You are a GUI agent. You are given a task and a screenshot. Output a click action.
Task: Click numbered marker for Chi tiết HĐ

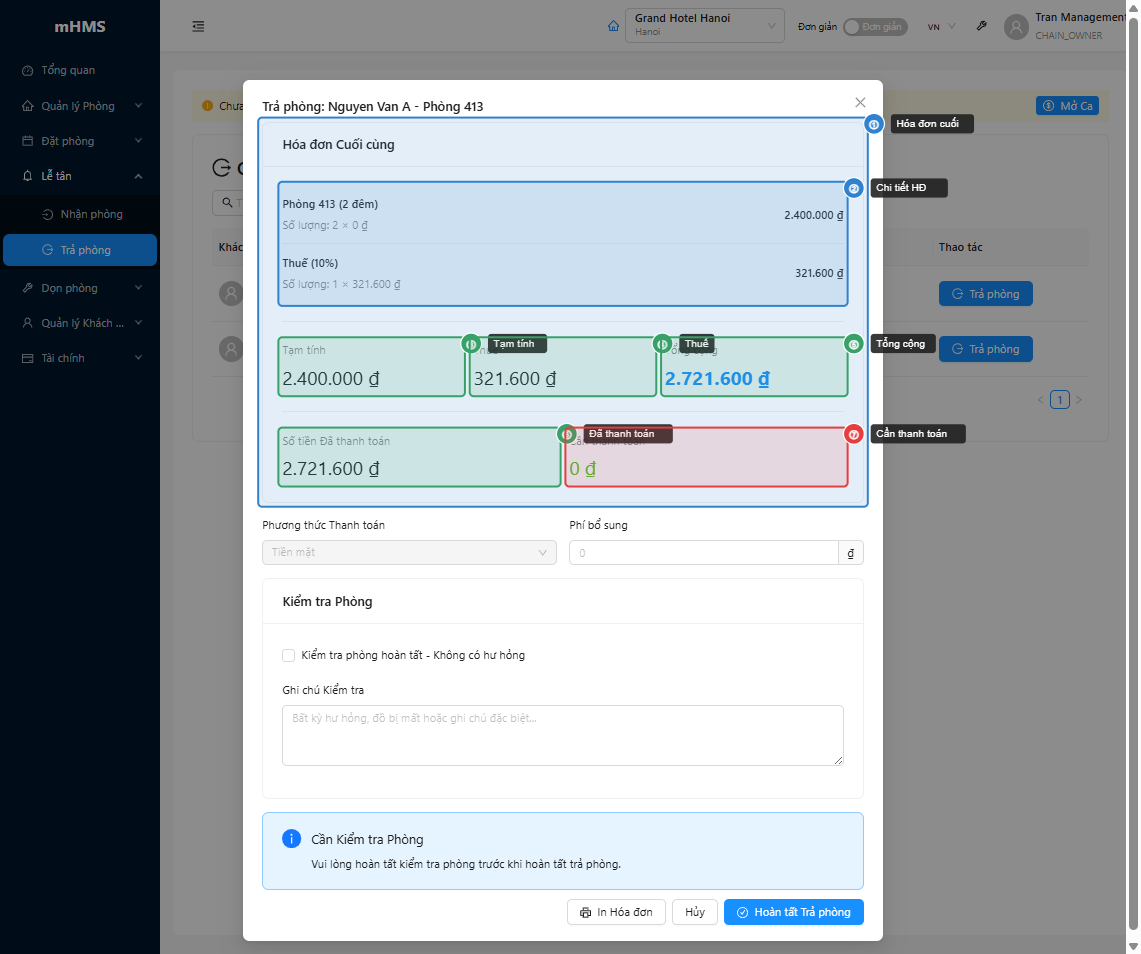pyautogui.click(x=854, y=188)
